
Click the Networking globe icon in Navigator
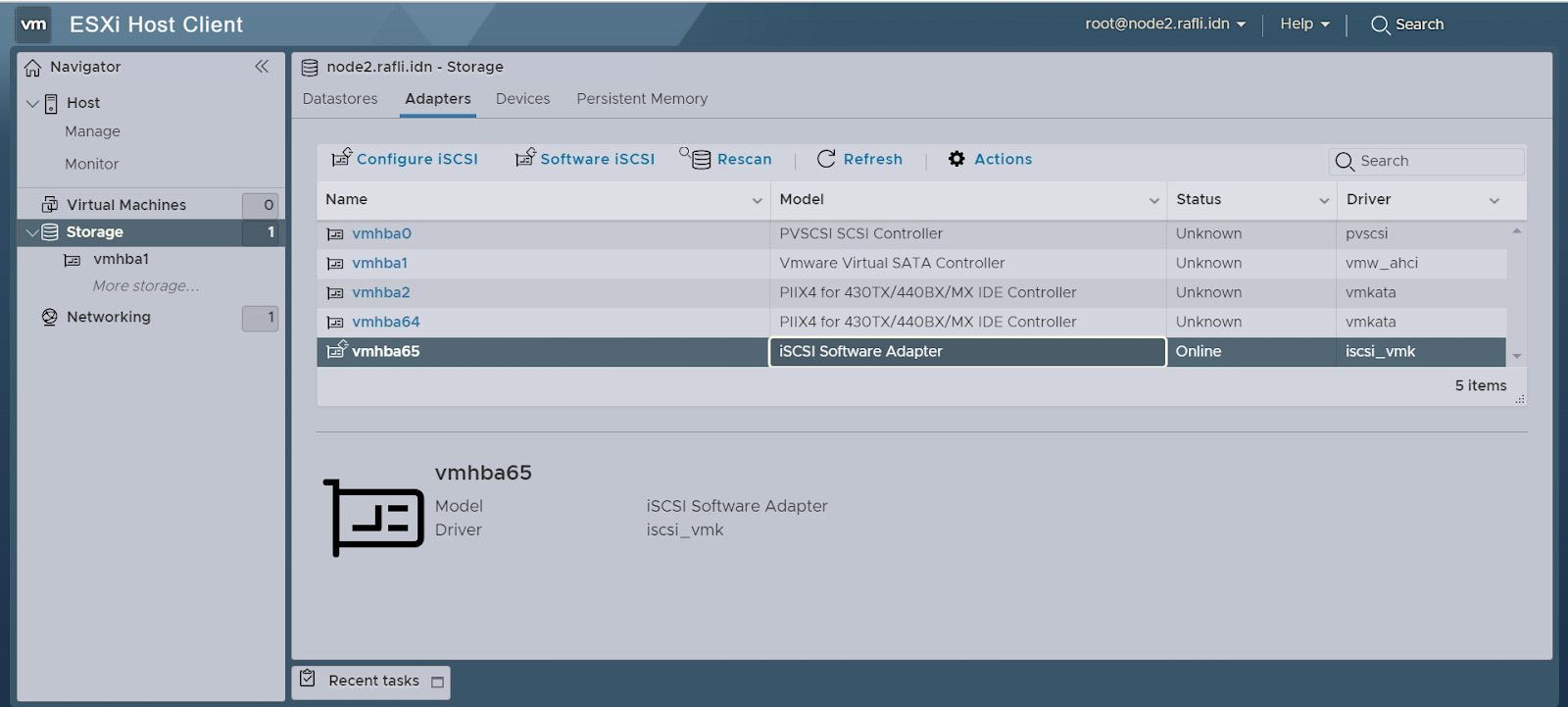click(50, 317)
